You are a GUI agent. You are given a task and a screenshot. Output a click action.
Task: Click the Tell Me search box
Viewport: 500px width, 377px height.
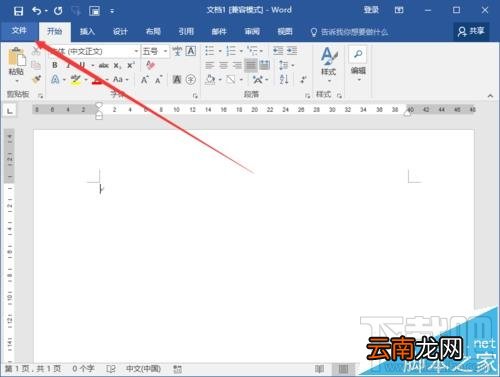point(349,32)
